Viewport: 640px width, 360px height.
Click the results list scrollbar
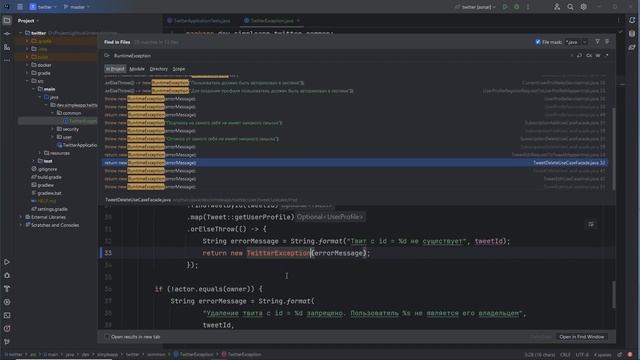613,149
